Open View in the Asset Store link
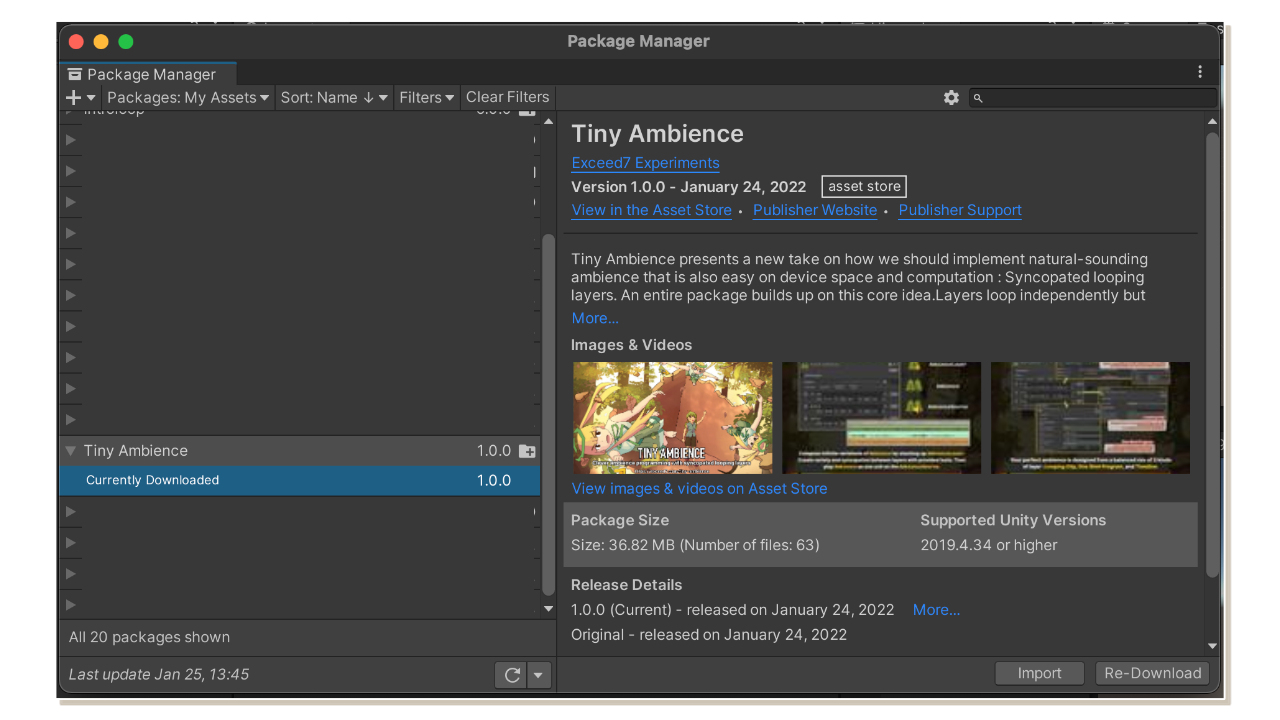Image resolution: width=1280 pixels, height=720 pixels. click(651, 210)
